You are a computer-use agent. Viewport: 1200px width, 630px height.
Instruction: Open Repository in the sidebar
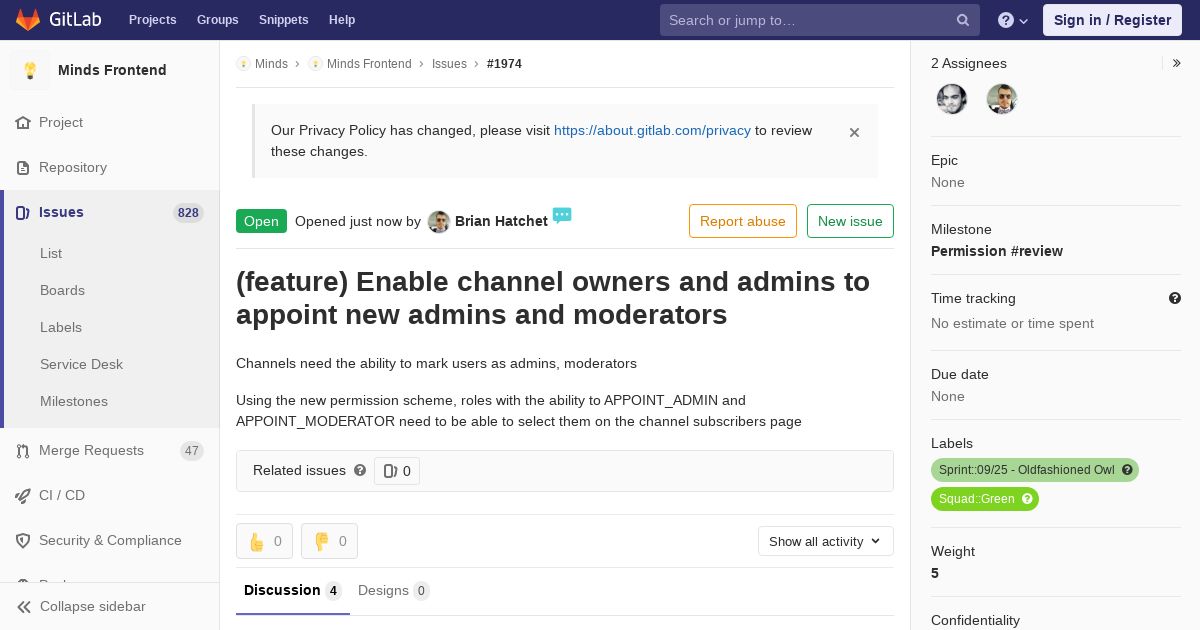coord(73,167)
